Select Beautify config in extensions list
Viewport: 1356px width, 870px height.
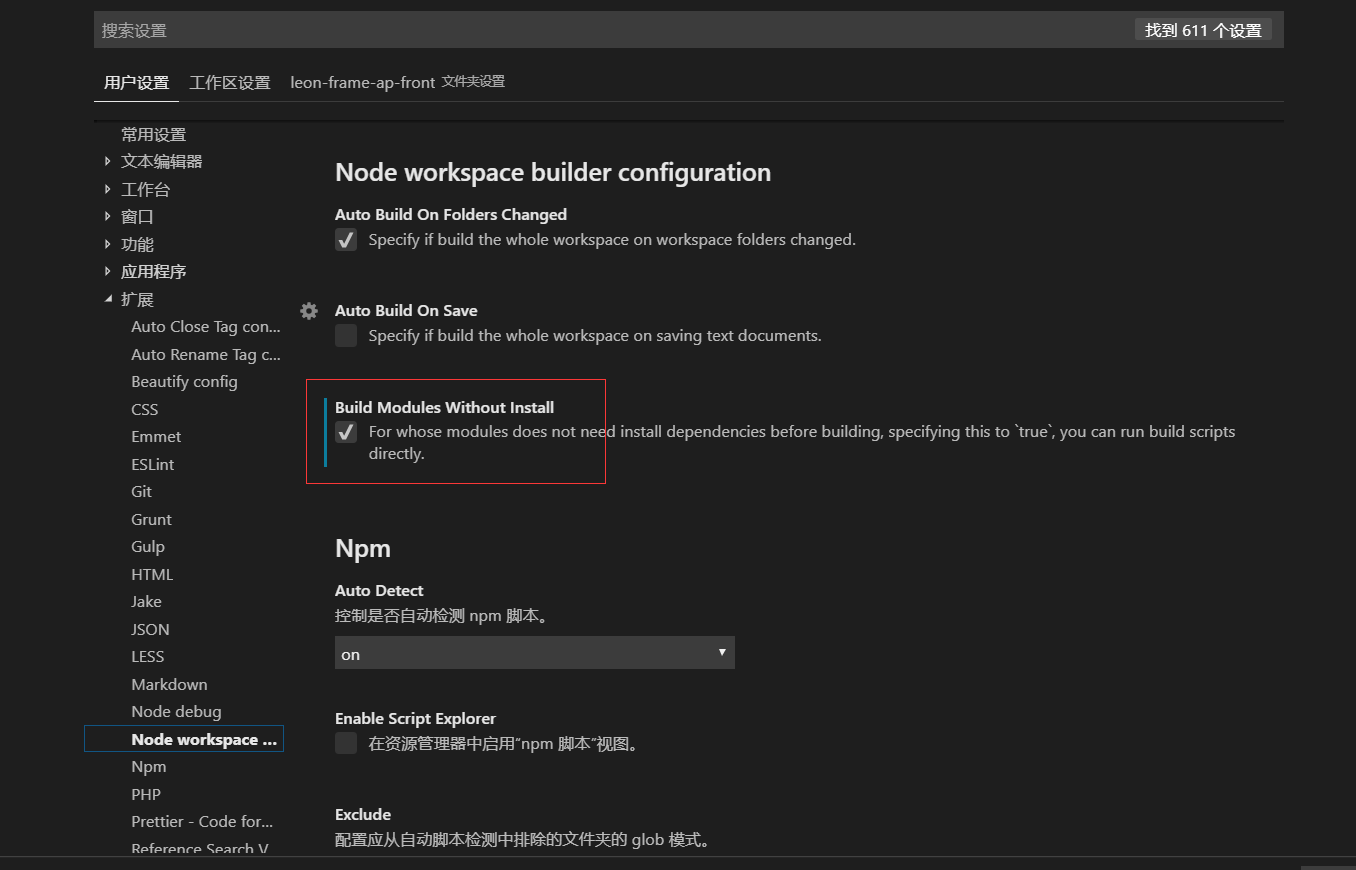(184, 382)
